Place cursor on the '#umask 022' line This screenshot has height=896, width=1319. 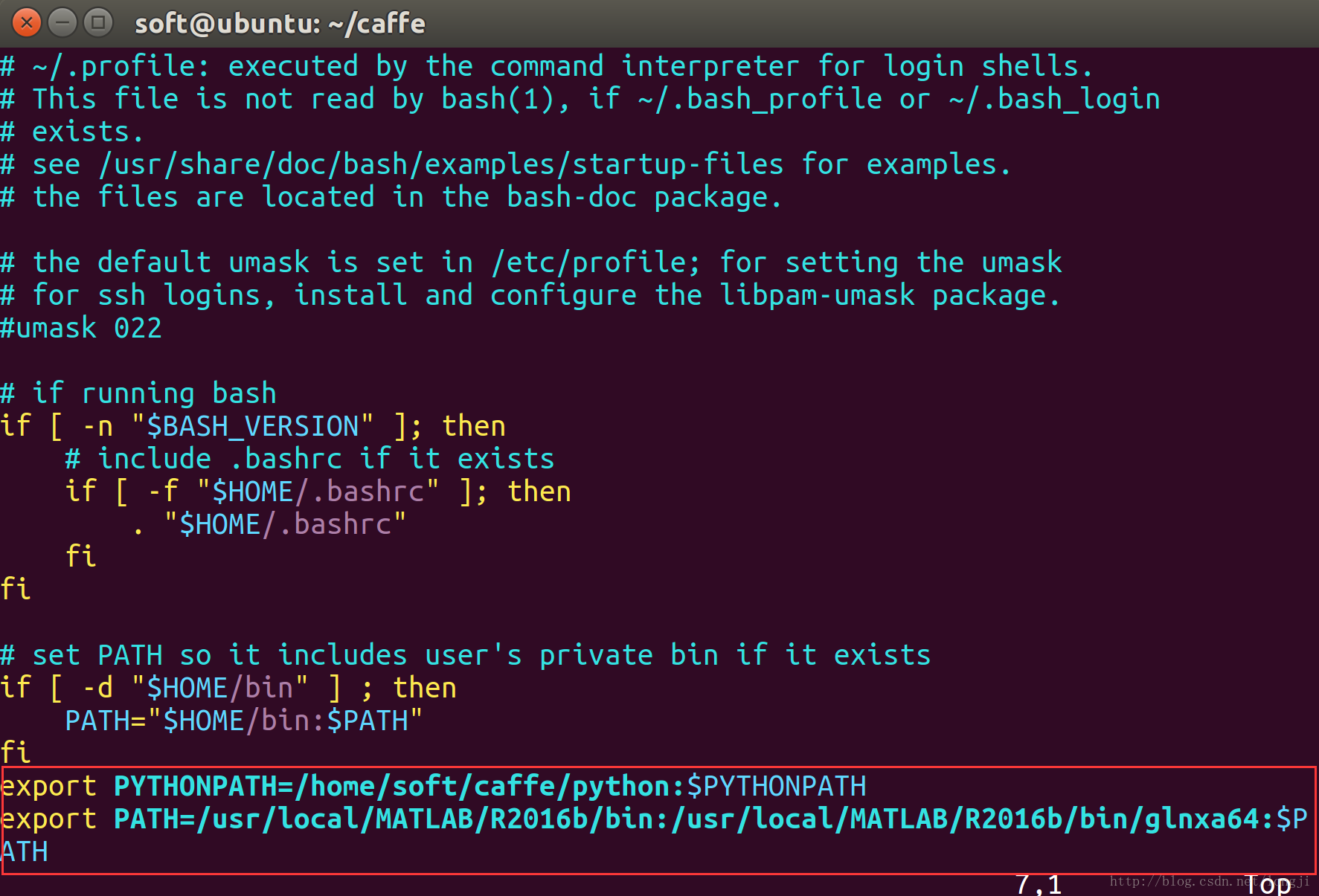tap(81, 328)
